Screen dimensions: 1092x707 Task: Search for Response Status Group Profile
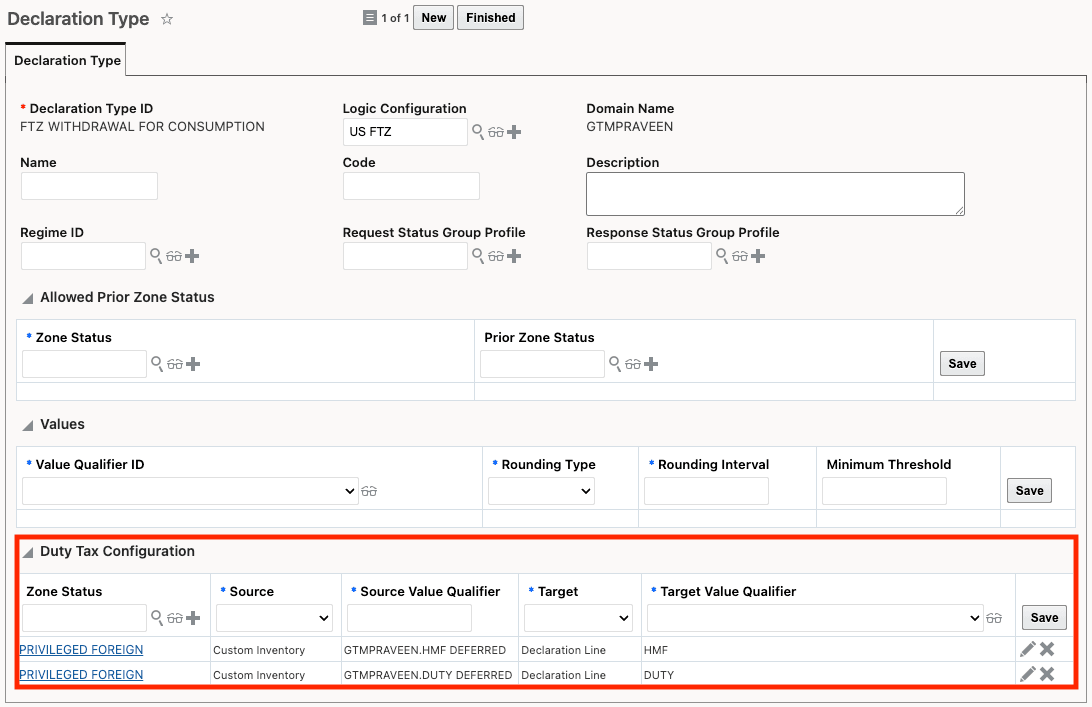pyautogui.click(x=722, y=256)
